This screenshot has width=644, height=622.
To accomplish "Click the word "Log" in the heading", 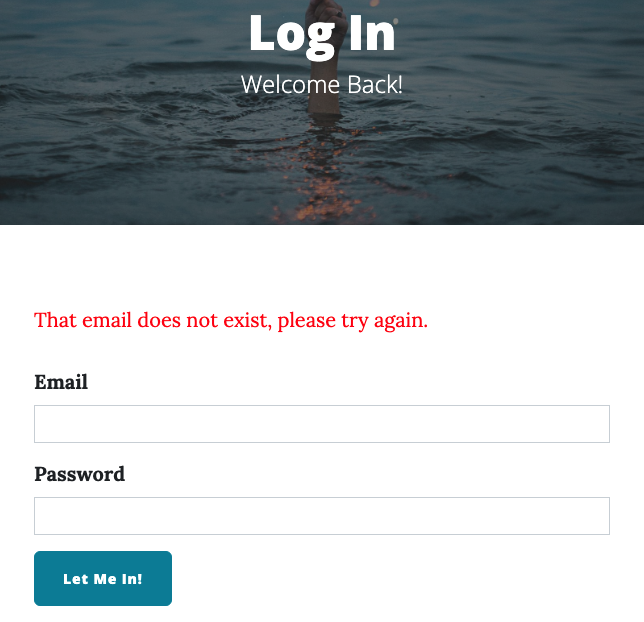I will [292, 37].
